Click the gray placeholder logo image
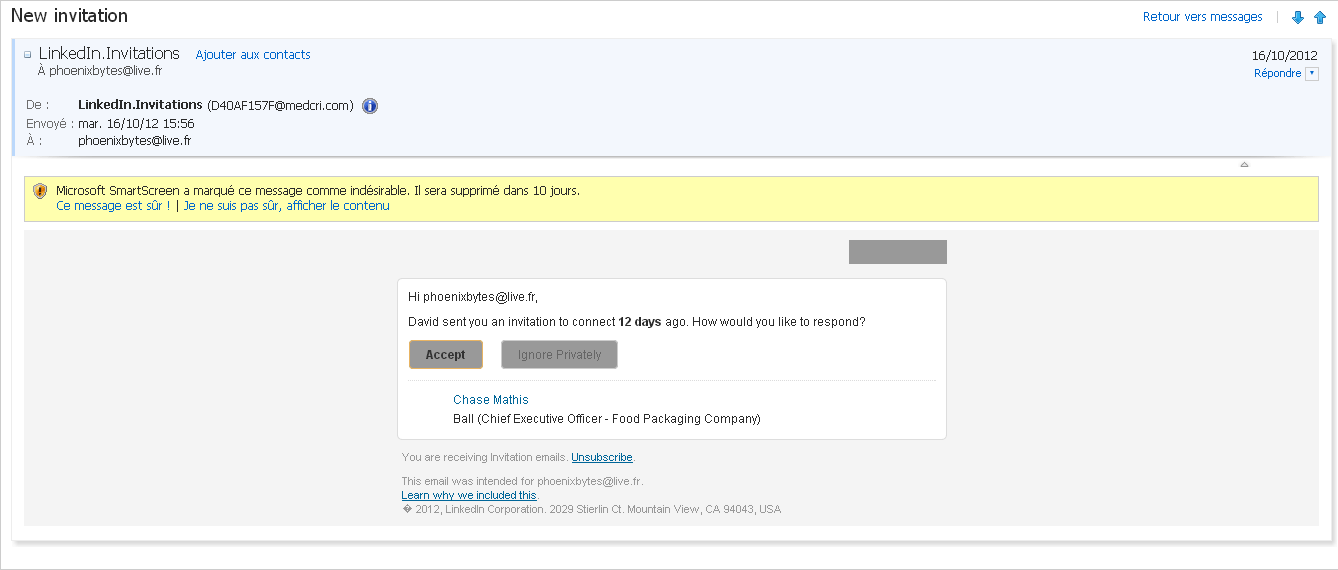Viewport: 1338px width, 570px height. coord(898,252)
